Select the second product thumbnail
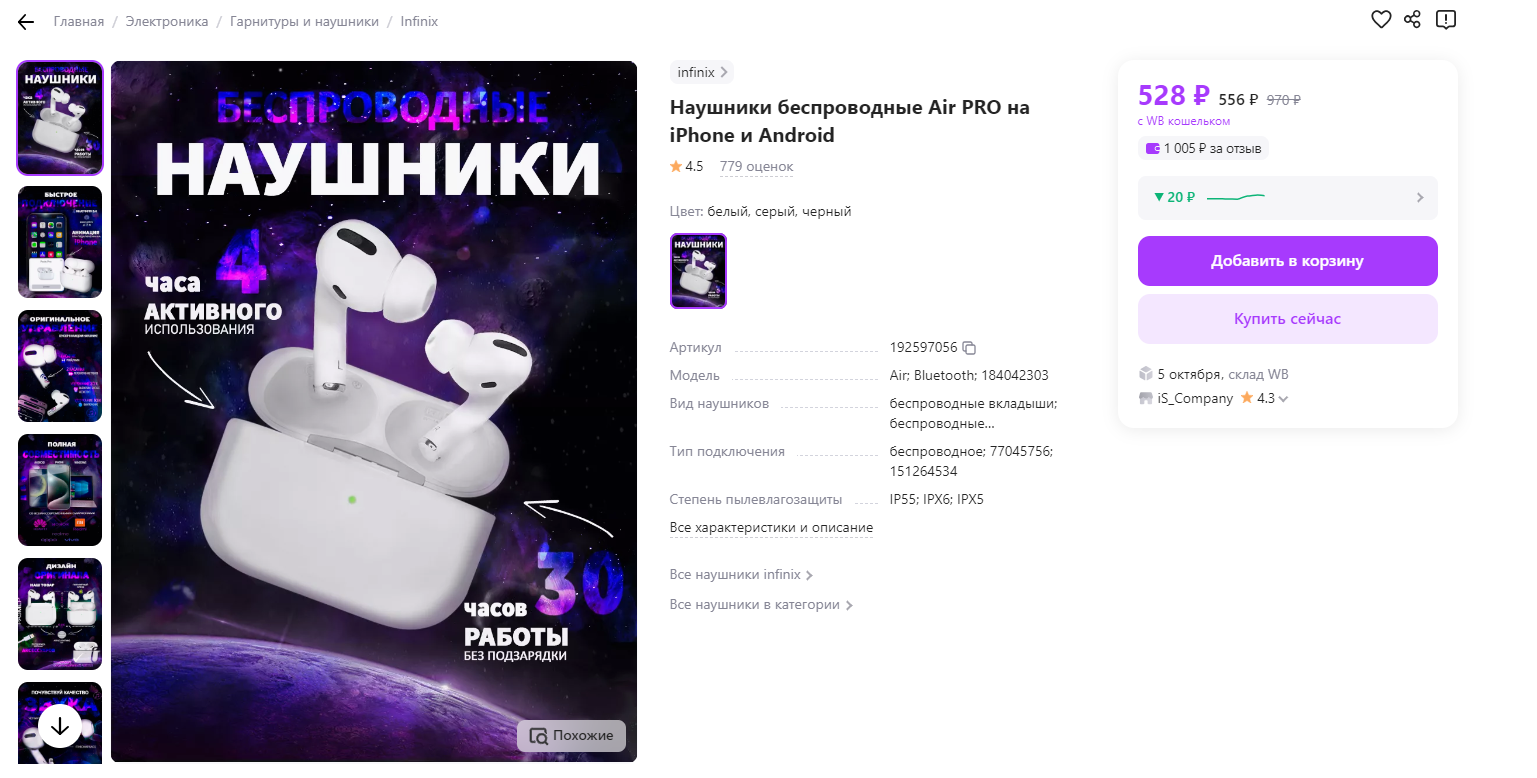 tap(60, 242)
